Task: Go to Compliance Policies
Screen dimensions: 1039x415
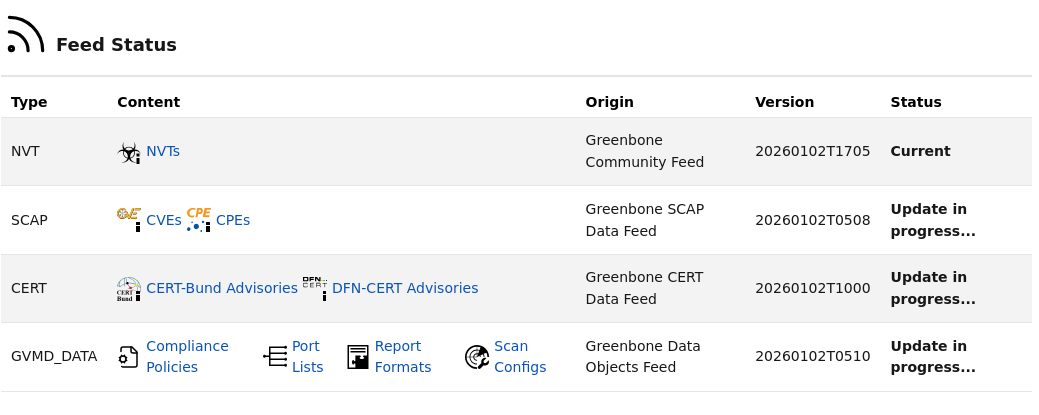Action: coord(187,357)
